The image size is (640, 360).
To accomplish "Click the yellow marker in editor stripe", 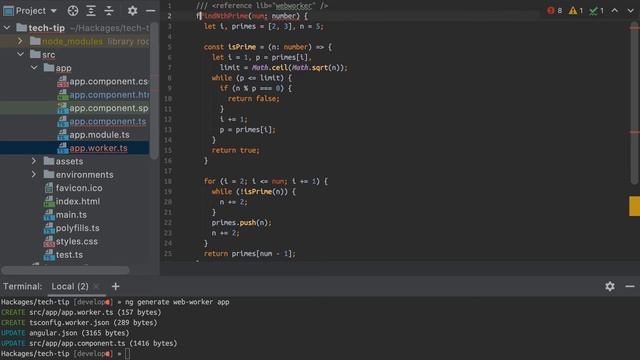I will tap(634, 206).
